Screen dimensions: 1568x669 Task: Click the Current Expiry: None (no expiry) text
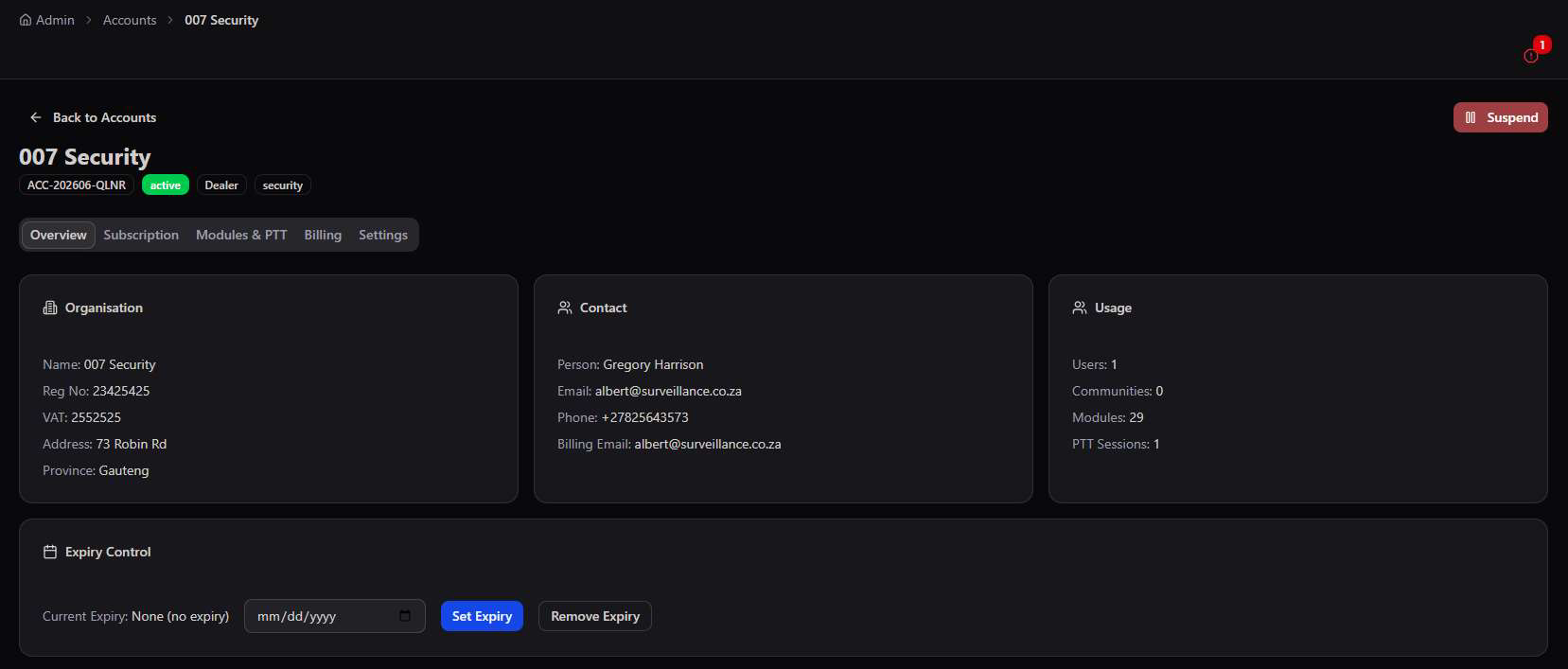tap(135, 616)
